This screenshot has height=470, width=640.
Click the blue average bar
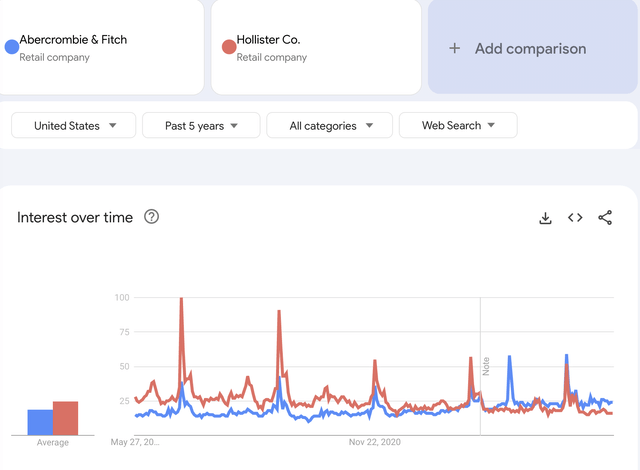click(40, 422)
